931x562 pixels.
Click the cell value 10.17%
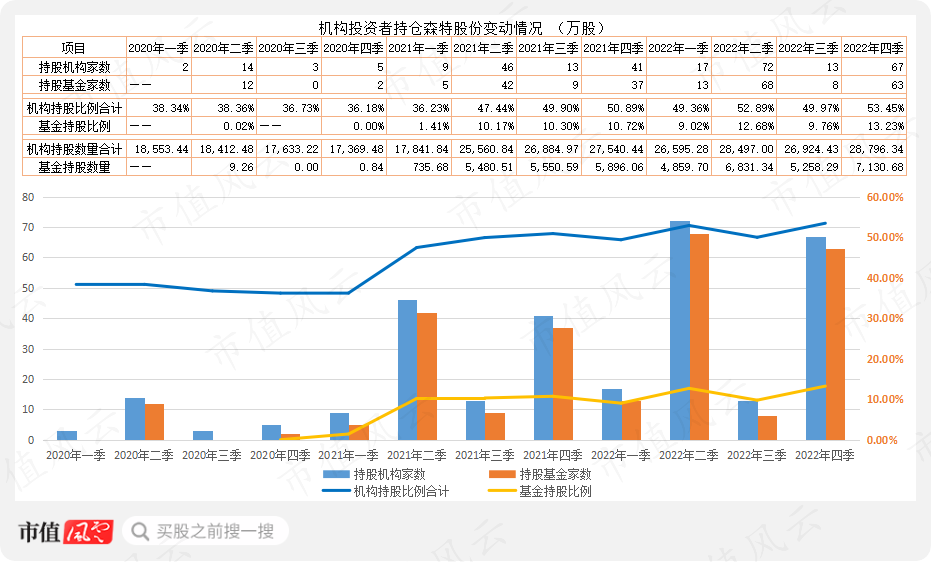click(496, 126)
